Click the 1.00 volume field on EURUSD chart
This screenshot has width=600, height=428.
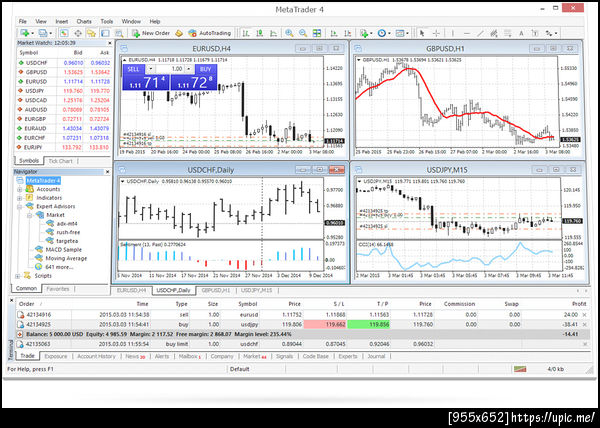pyautogui.click(x=171, y=69)
